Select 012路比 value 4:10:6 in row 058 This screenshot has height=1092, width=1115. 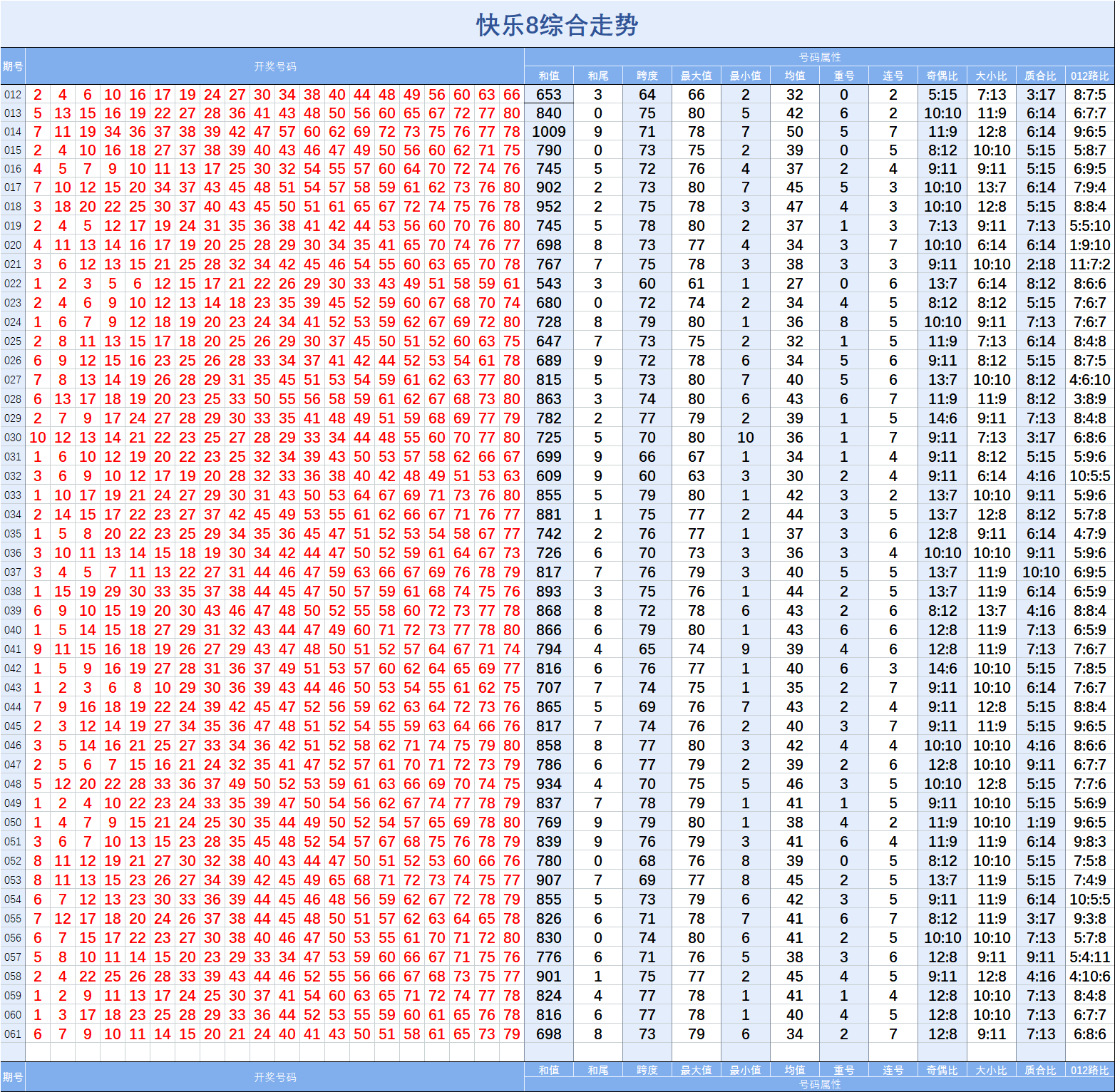pyautogui.click(x=1090, y=977)
